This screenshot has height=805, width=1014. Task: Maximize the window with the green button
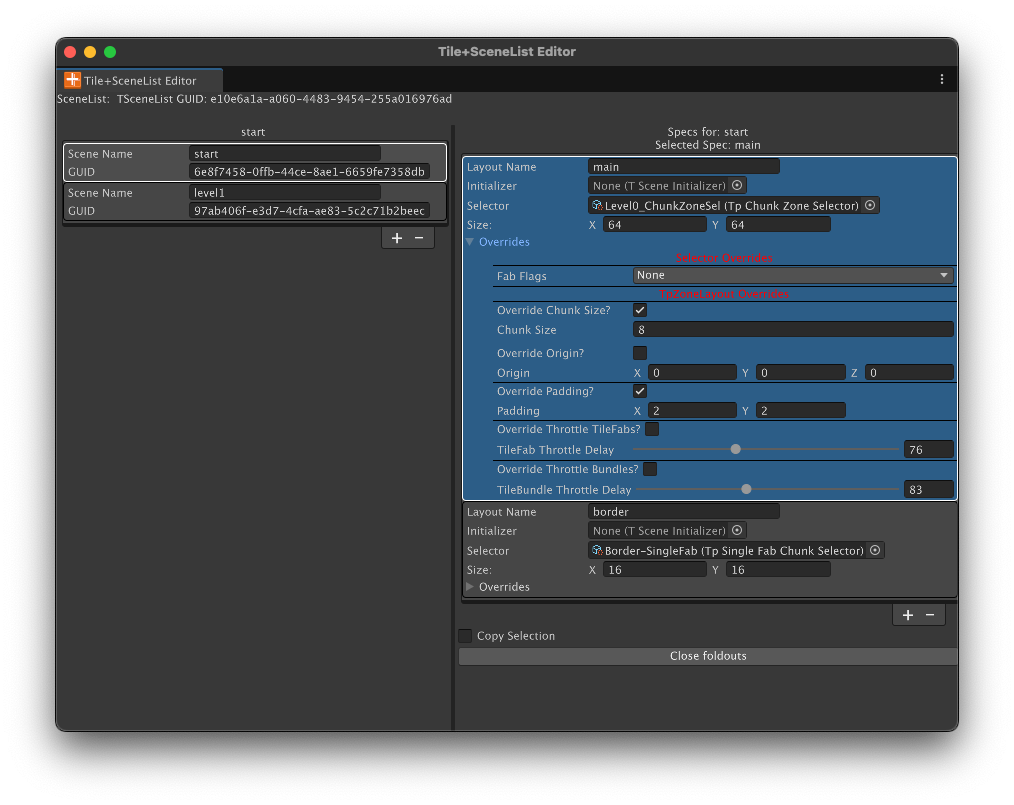[x=110, y=52]
